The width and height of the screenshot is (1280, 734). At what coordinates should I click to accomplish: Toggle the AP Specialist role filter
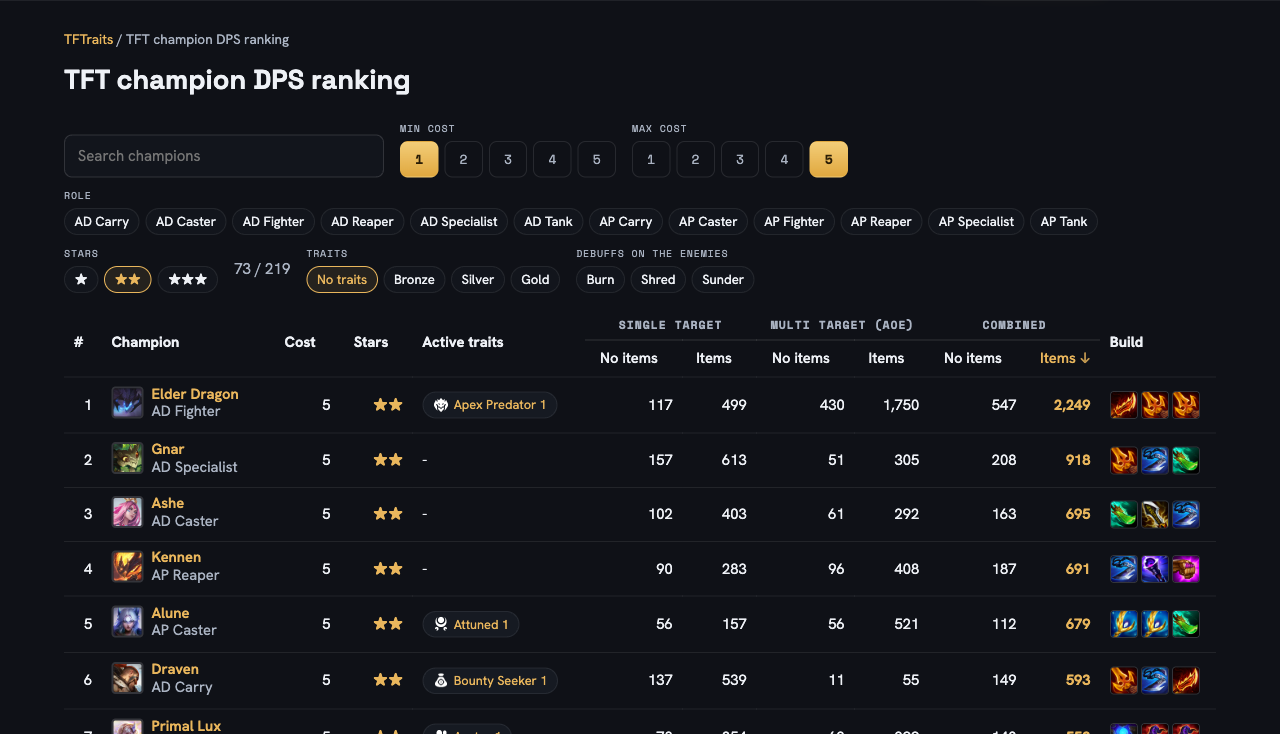coord(976,222)
